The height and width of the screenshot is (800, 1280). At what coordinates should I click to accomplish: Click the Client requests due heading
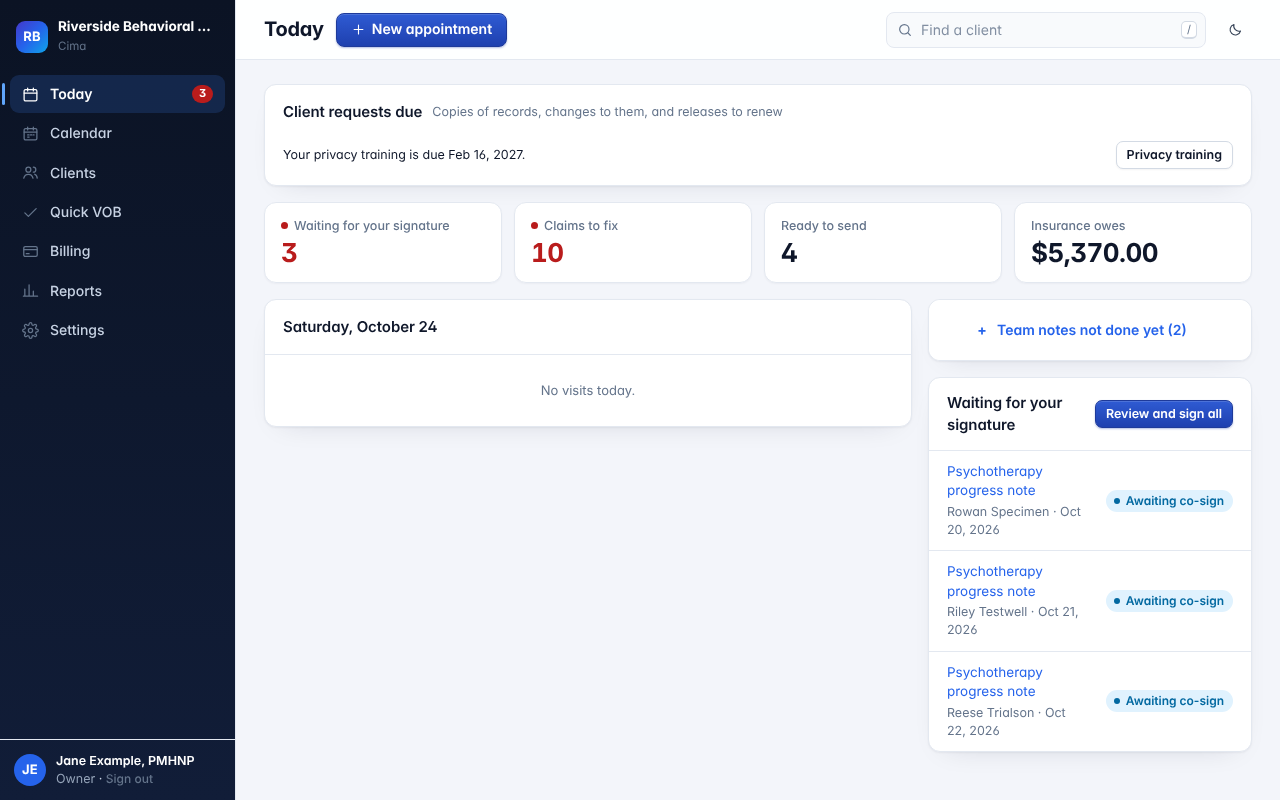352,112
